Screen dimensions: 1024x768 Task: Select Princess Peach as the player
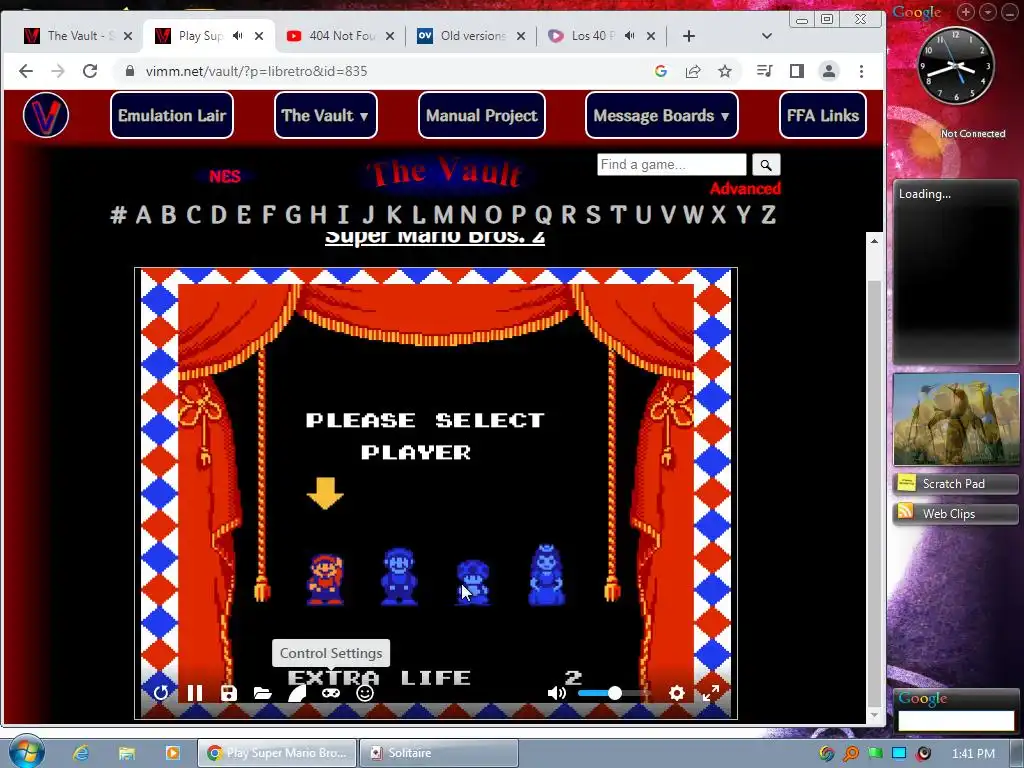pyautogui.click(x=547, y=575)
